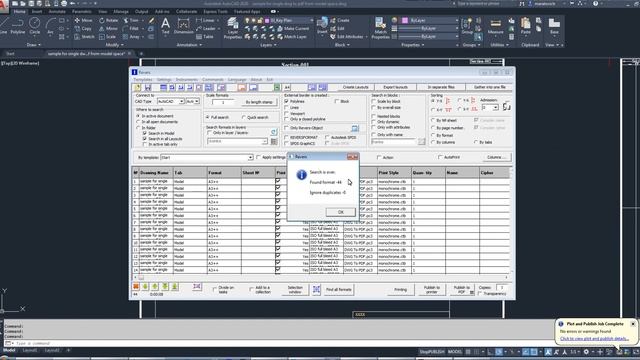Enable the AutoPrint checkbox
Screen dimensions: 640x360
(x=440, y=157)
